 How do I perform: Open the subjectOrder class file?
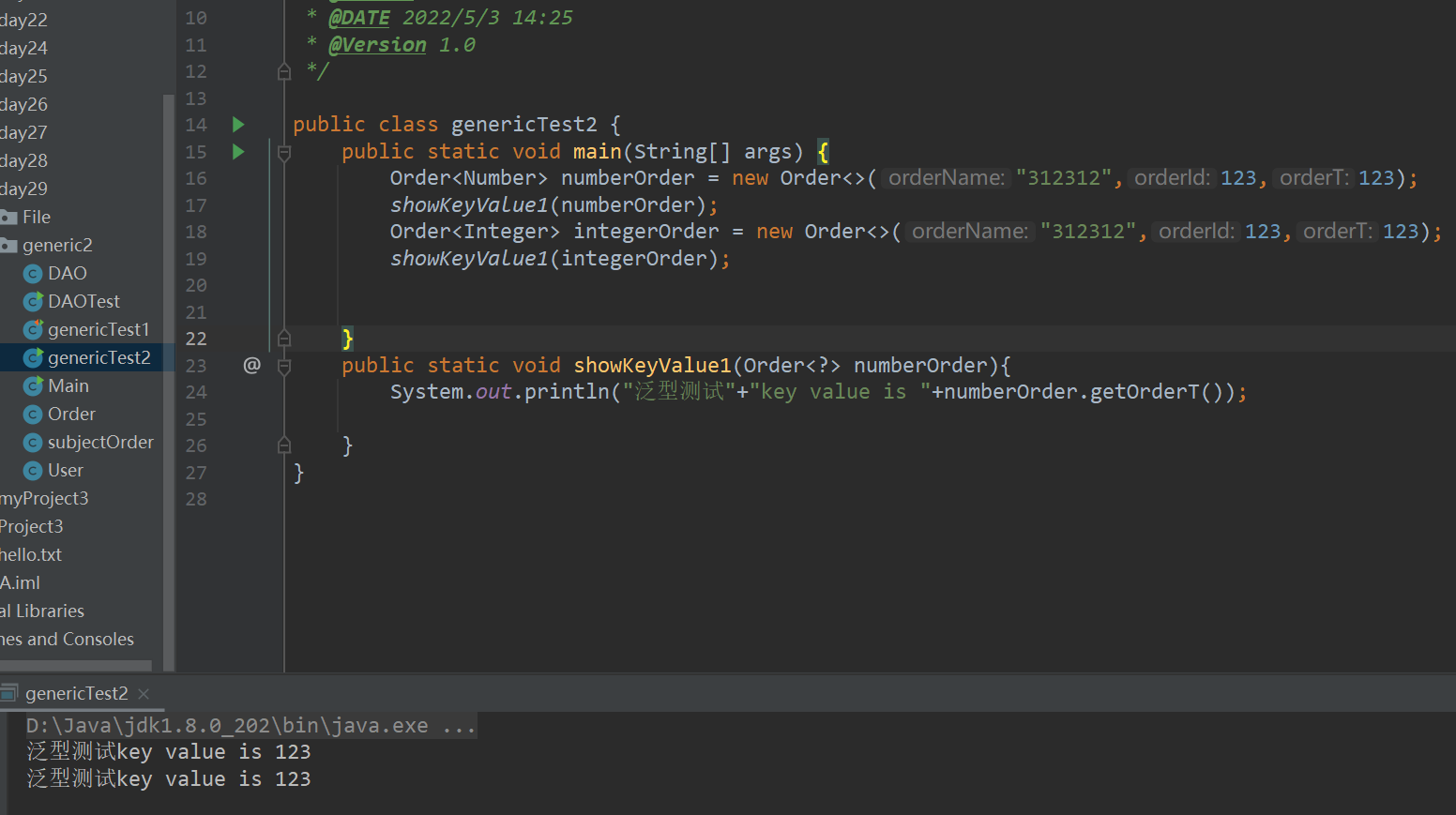pyautogui.click(x=99, y=442)
